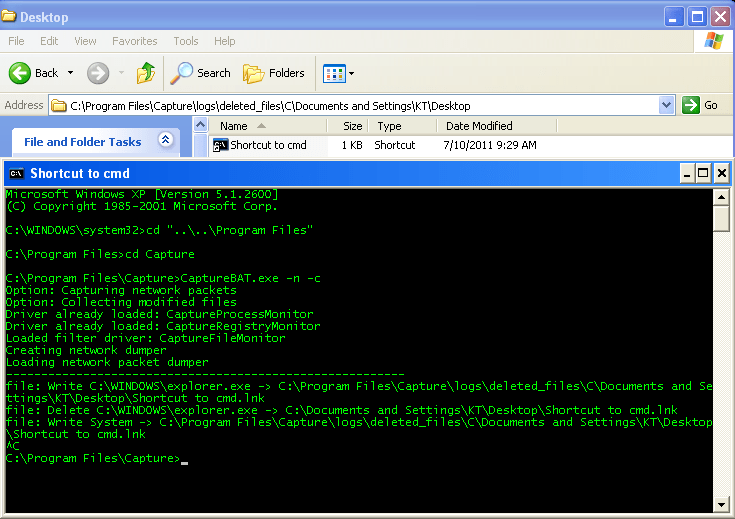Open the File menu
Viewport: 735px width, 519px height.
point(16,41)
